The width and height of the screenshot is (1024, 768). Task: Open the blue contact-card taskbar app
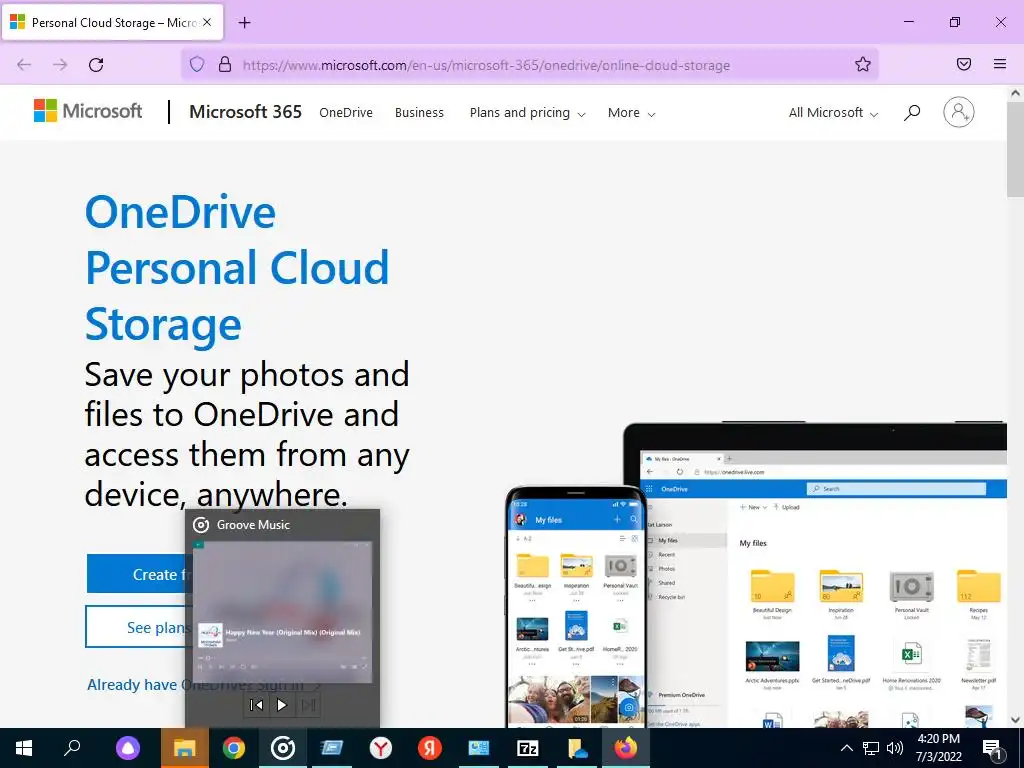point(479,748)
